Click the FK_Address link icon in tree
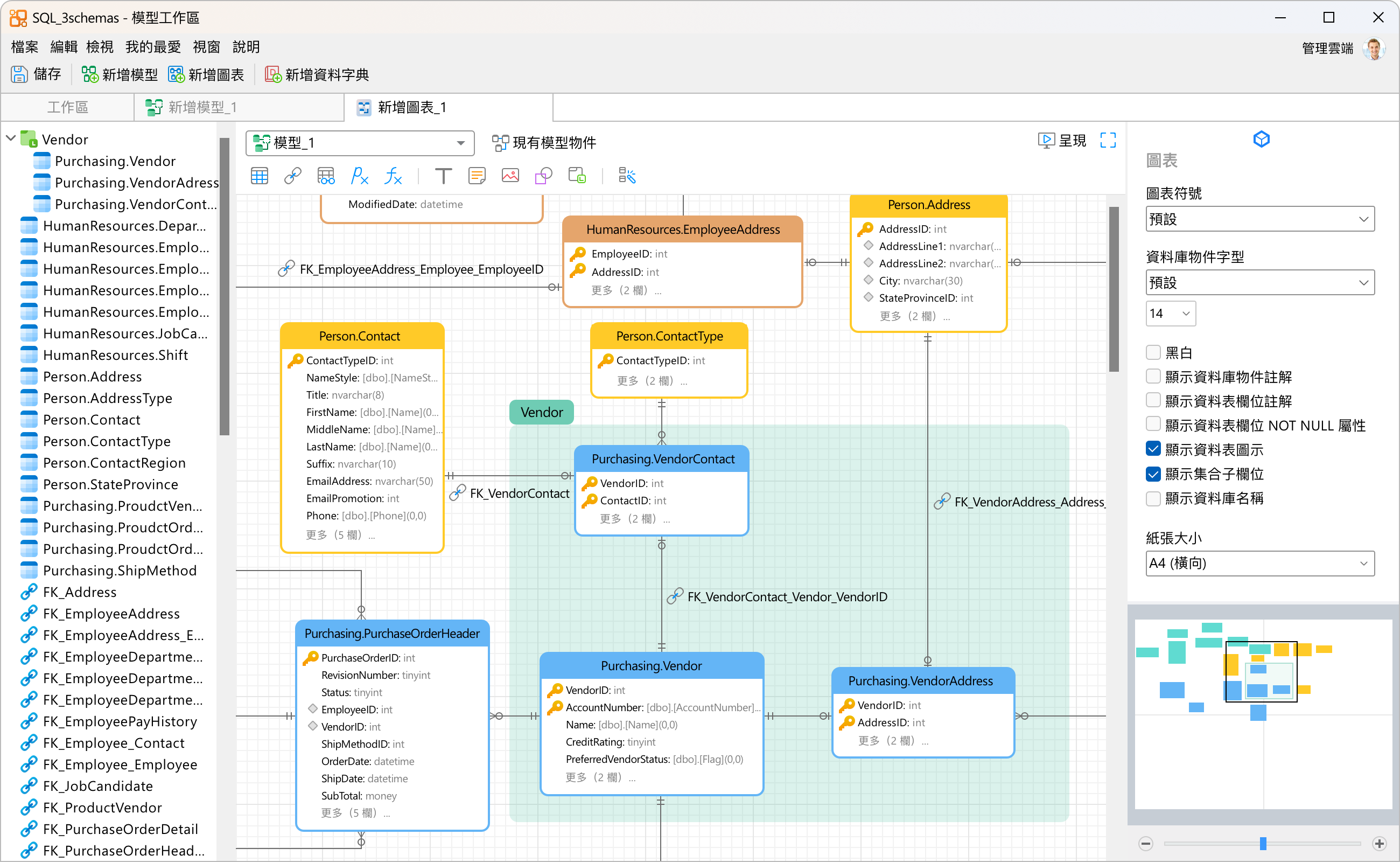Screen dimensions: 1400x862 pos(29,592)
